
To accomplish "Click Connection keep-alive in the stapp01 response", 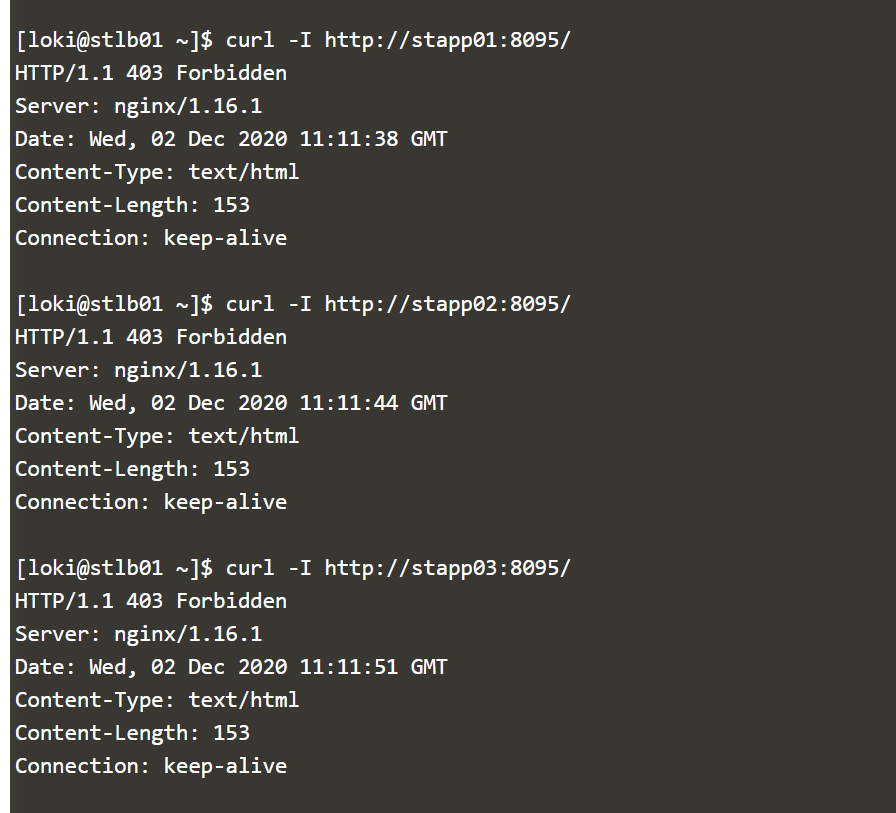I will (x=151, y=238).
